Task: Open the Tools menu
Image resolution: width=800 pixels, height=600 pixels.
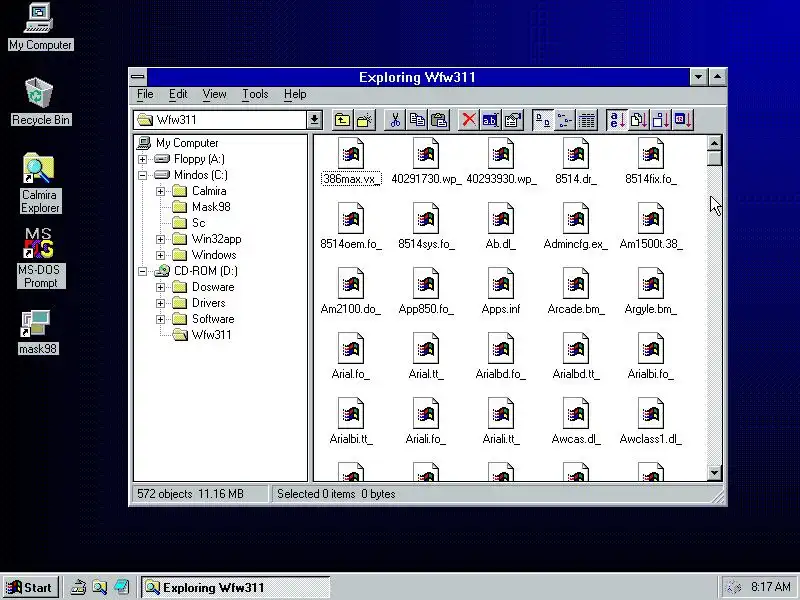Action: 255,94
